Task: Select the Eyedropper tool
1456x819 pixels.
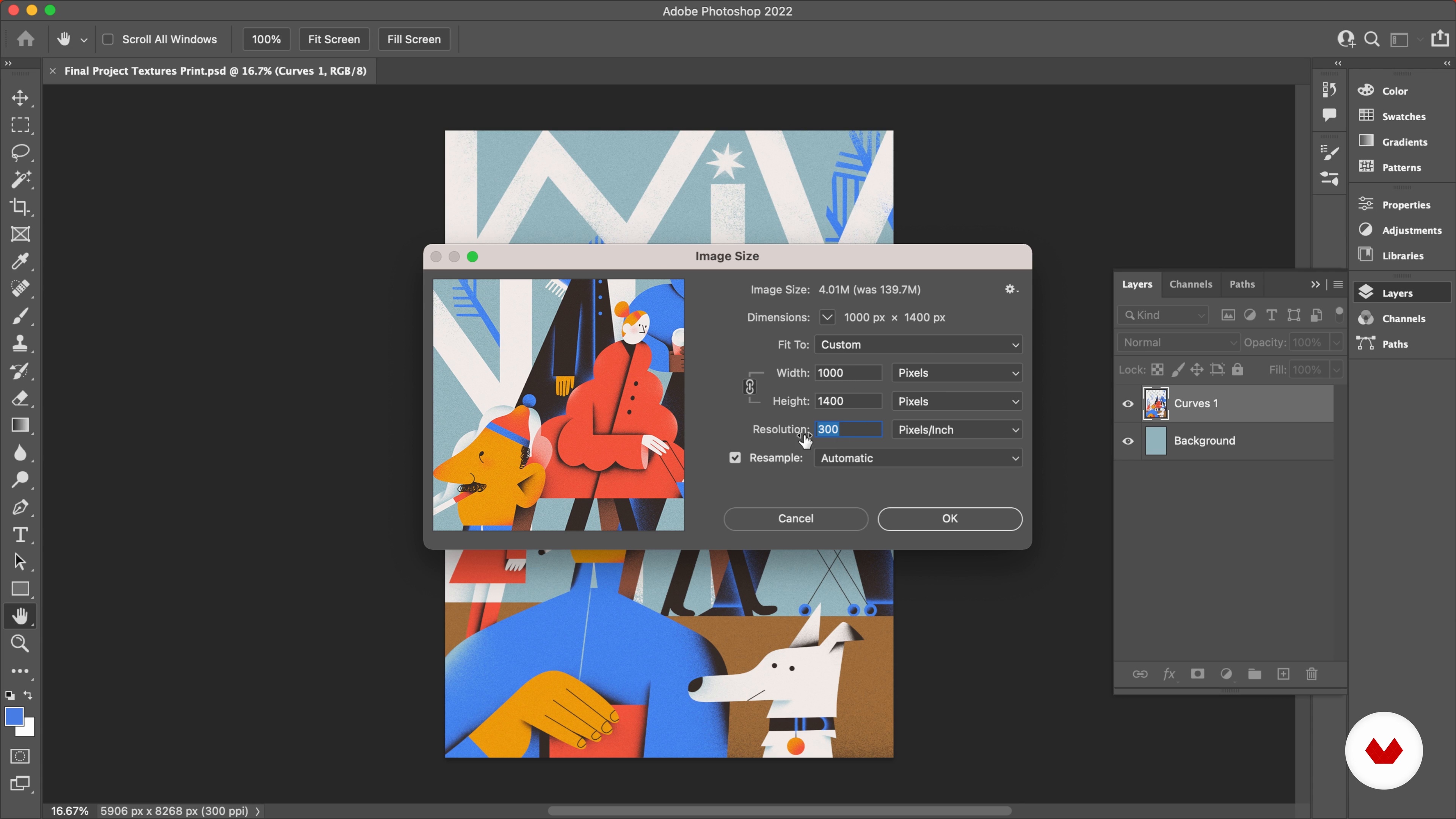Action: coord(20,261)
